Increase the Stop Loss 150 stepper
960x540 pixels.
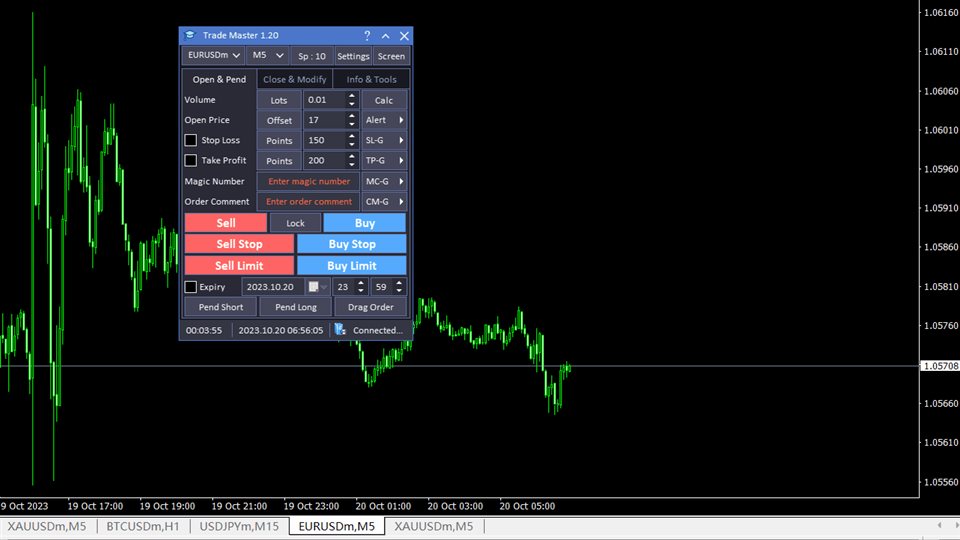click(x=351, y=136)
